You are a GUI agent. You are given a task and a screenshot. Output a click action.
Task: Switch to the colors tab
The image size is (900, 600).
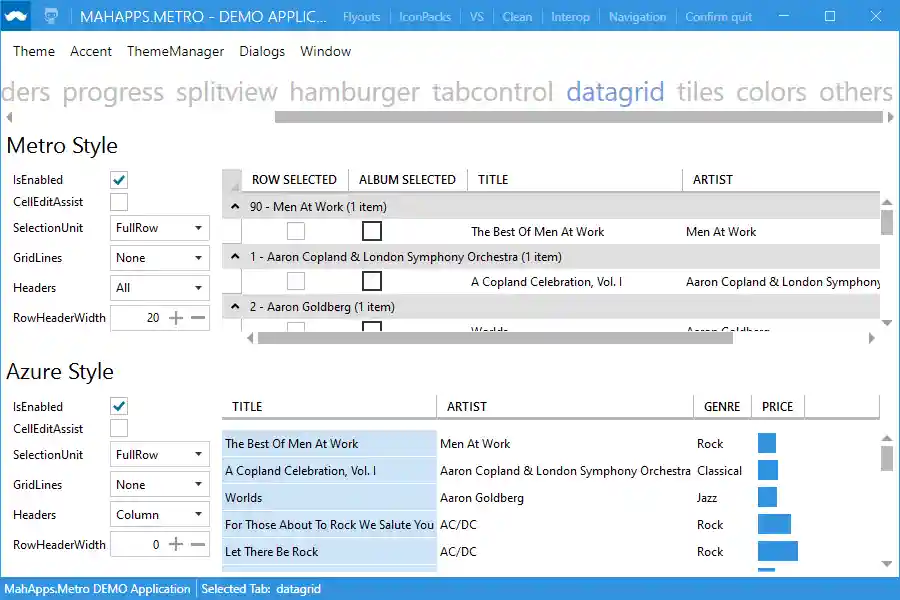click(x=769, y=91)
